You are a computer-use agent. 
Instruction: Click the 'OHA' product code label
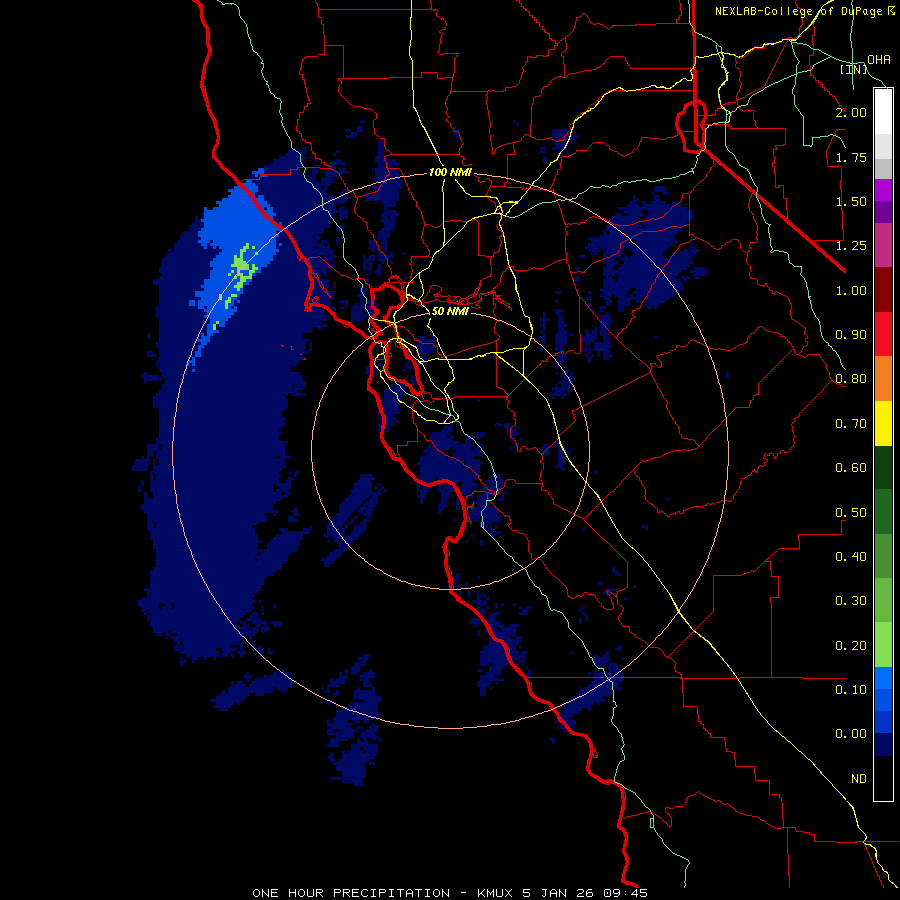879,59
